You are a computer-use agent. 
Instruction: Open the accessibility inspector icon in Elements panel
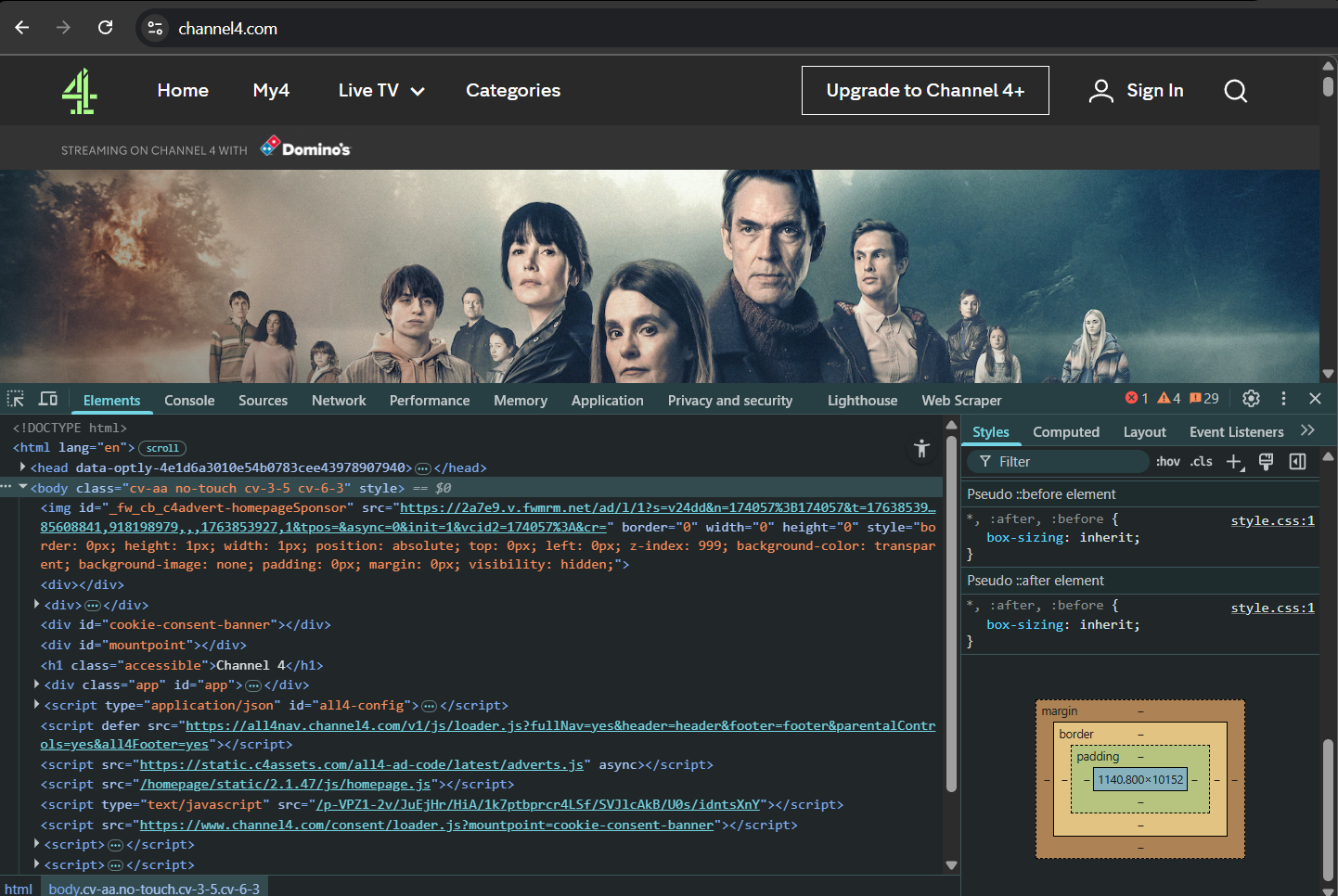pos(921,448)
